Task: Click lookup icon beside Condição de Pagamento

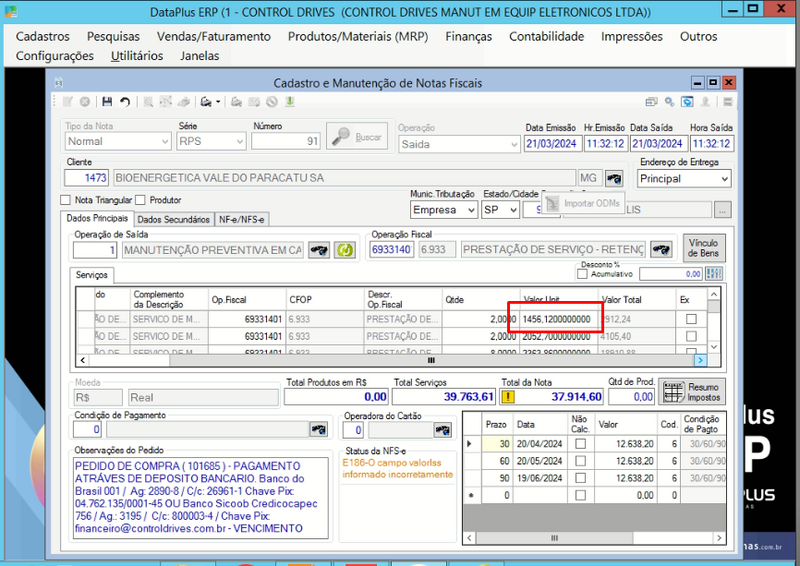Action: [319, 429]
